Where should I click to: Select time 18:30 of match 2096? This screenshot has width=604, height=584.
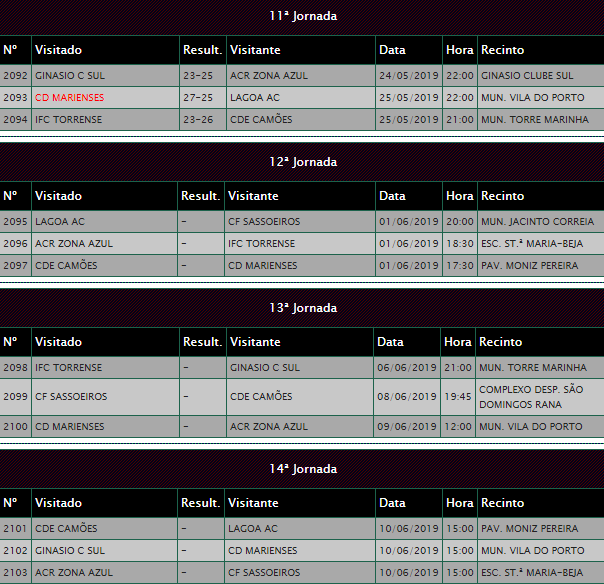point(460,243)
